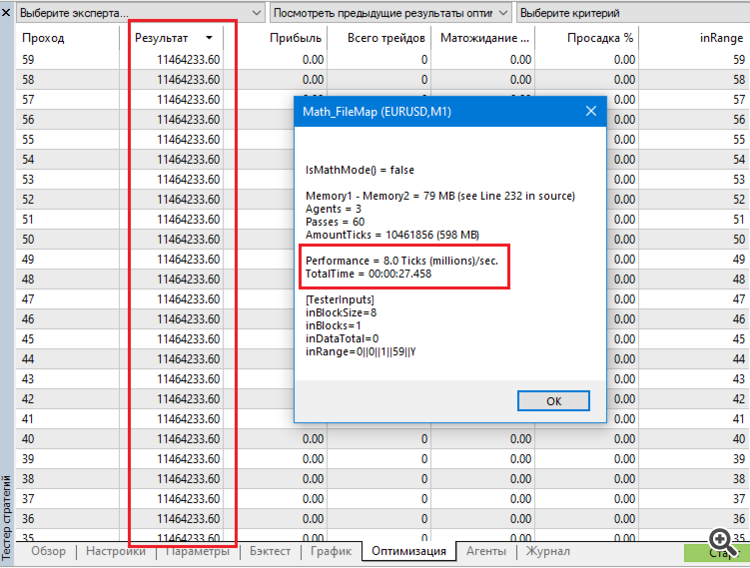Sort by the Прибыль column header
The height and width of the screenshot is (568, 750).
[x=295, y=38]
